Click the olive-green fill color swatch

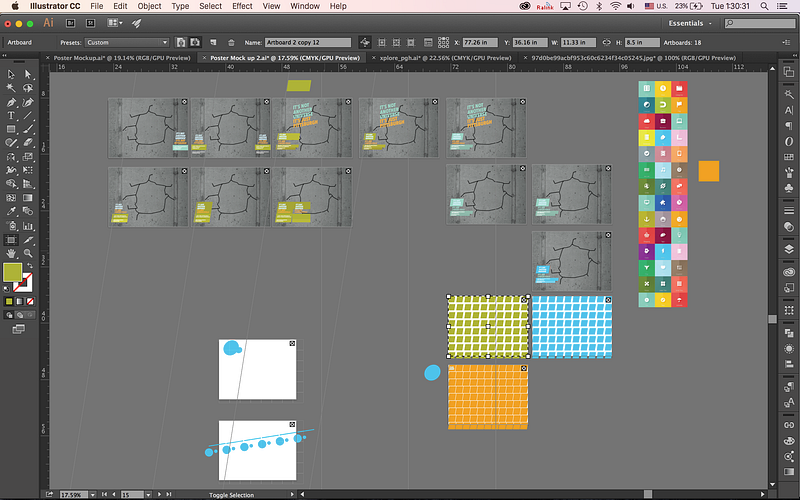coord(12,272)
